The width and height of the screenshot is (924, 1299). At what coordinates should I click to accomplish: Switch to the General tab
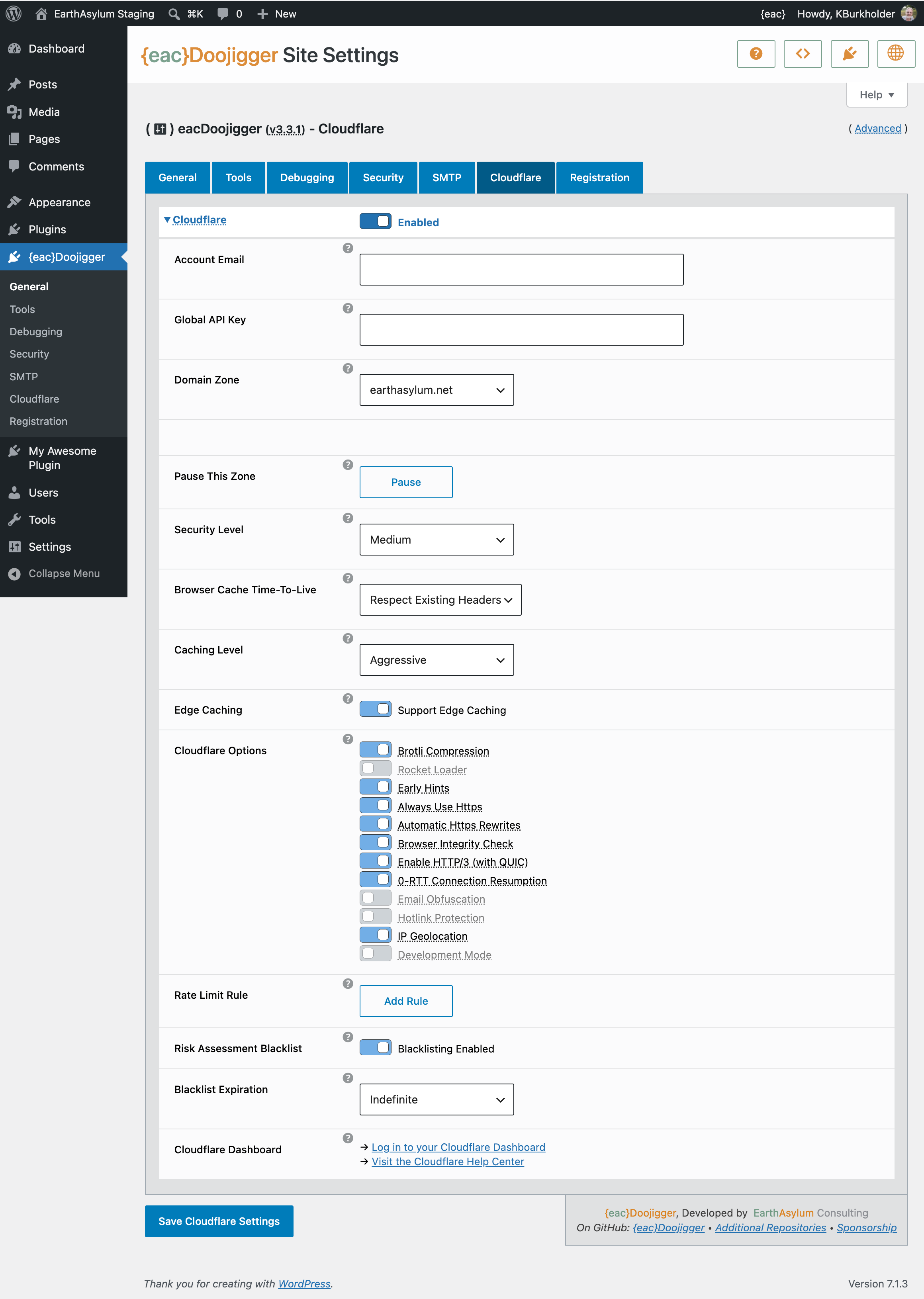178,178
